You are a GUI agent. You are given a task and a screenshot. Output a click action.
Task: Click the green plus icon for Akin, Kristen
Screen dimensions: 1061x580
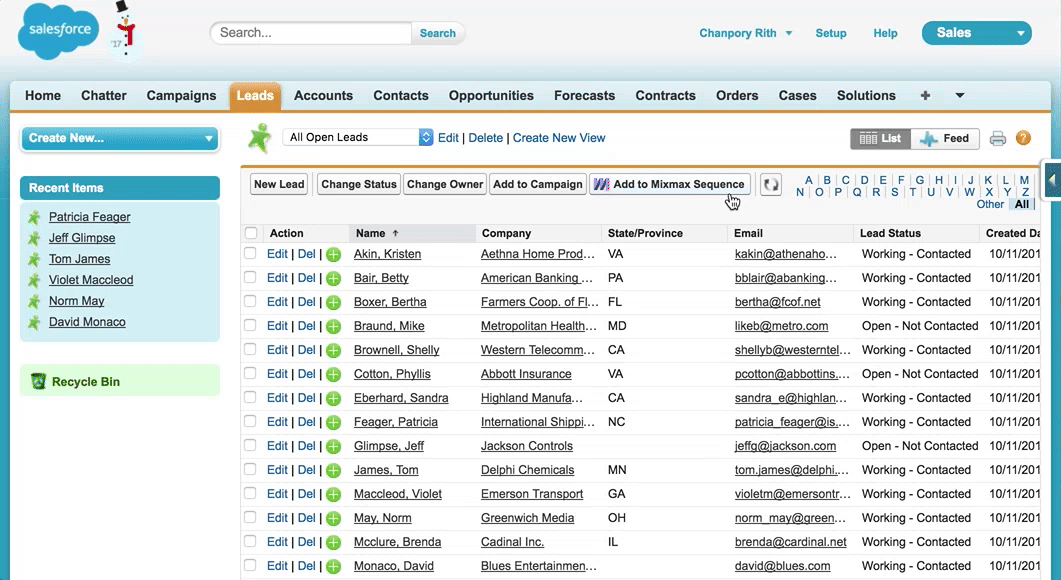[333, 254]
